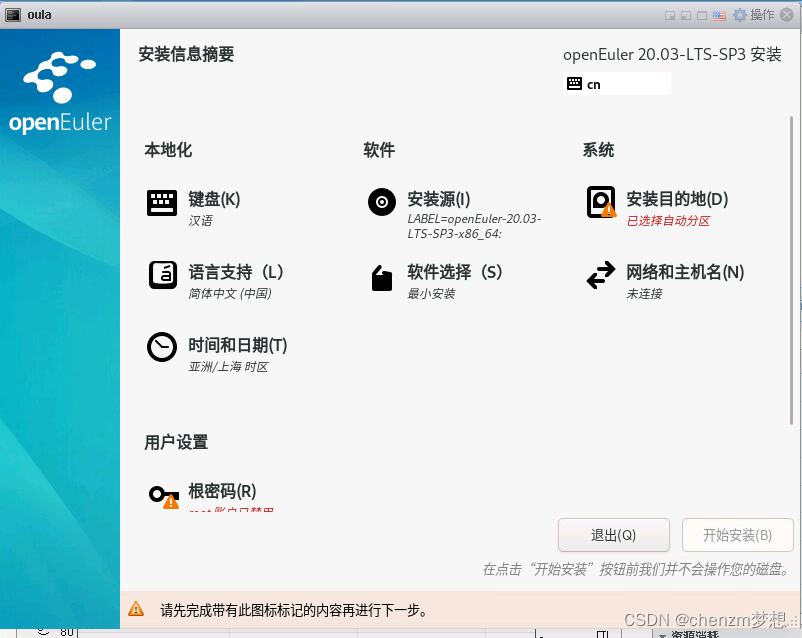
Task: Click the 软件 section heading
Action: tap(379, 150)
